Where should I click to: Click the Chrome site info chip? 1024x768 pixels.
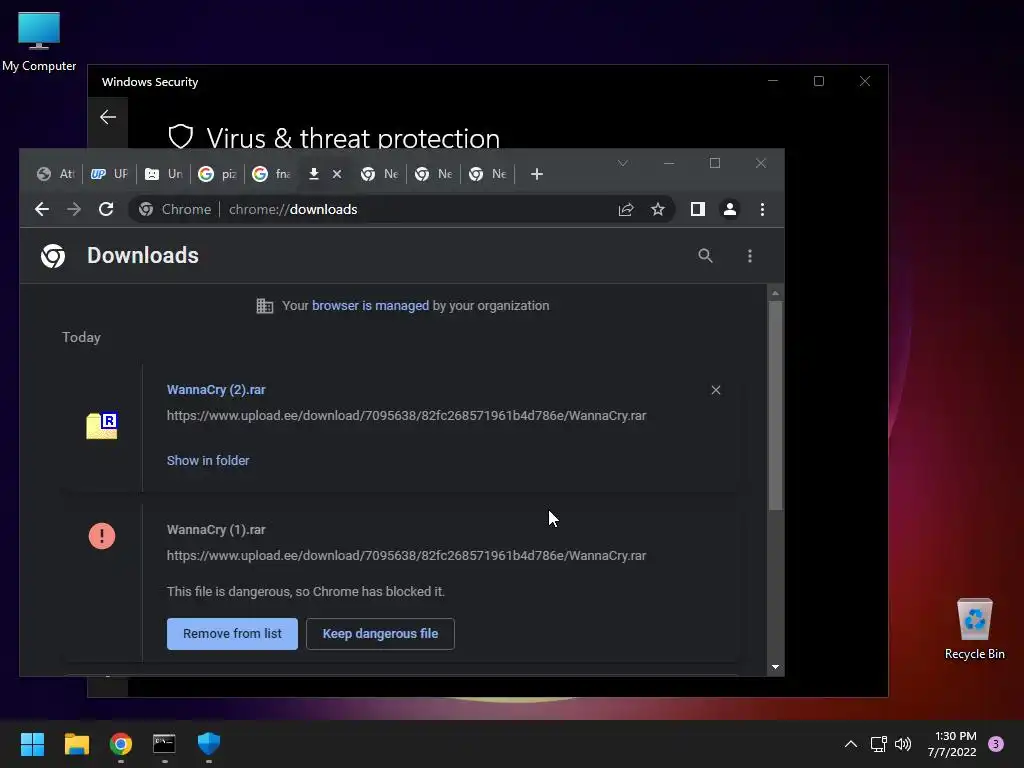175,209
